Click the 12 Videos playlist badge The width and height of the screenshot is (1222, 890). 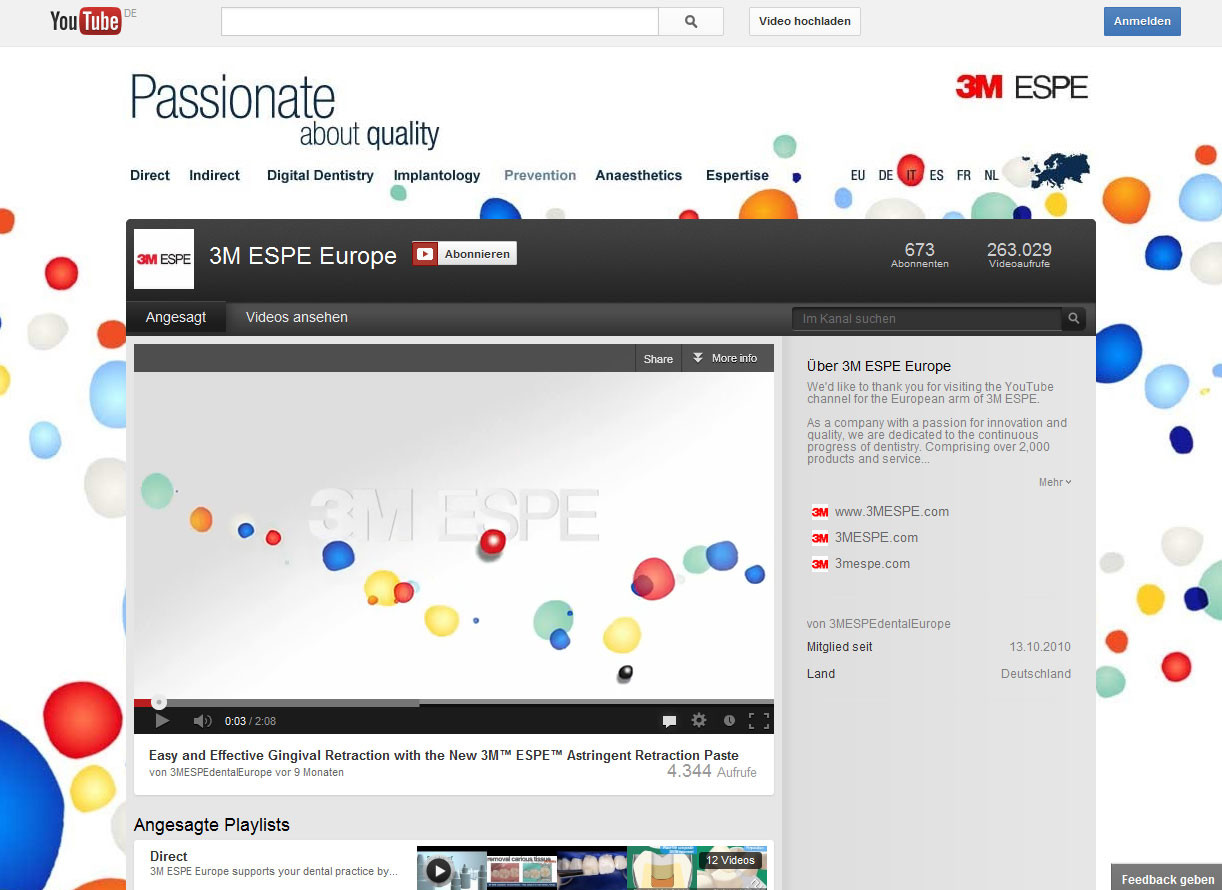(x=730, y=860)
